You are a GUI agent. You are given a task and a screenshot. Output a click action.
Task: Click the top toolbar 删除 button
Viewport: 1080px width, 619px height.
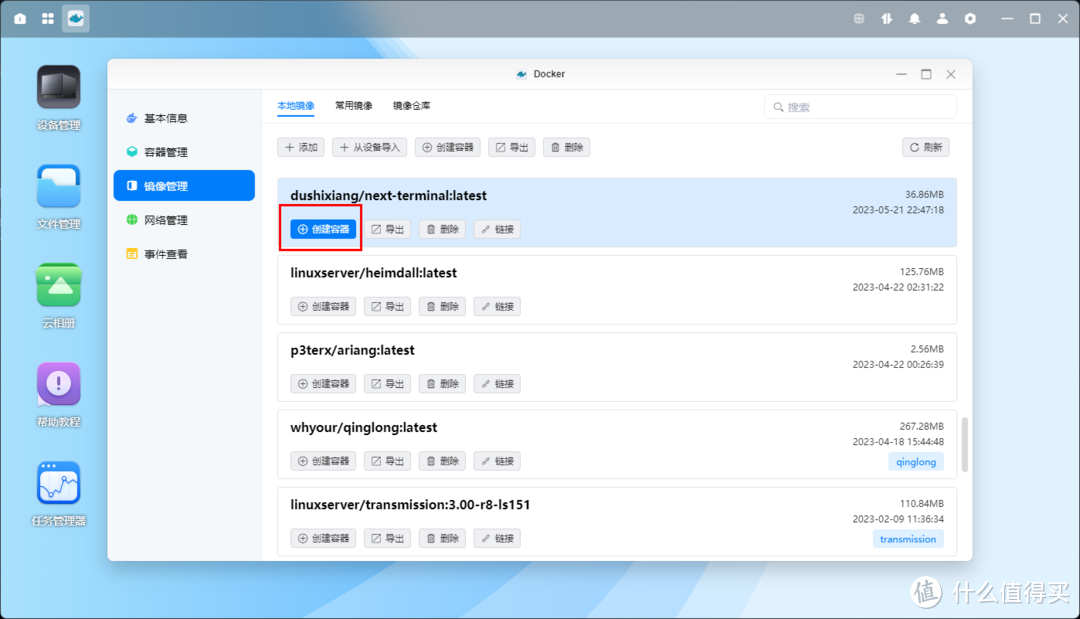coord(566,147)
